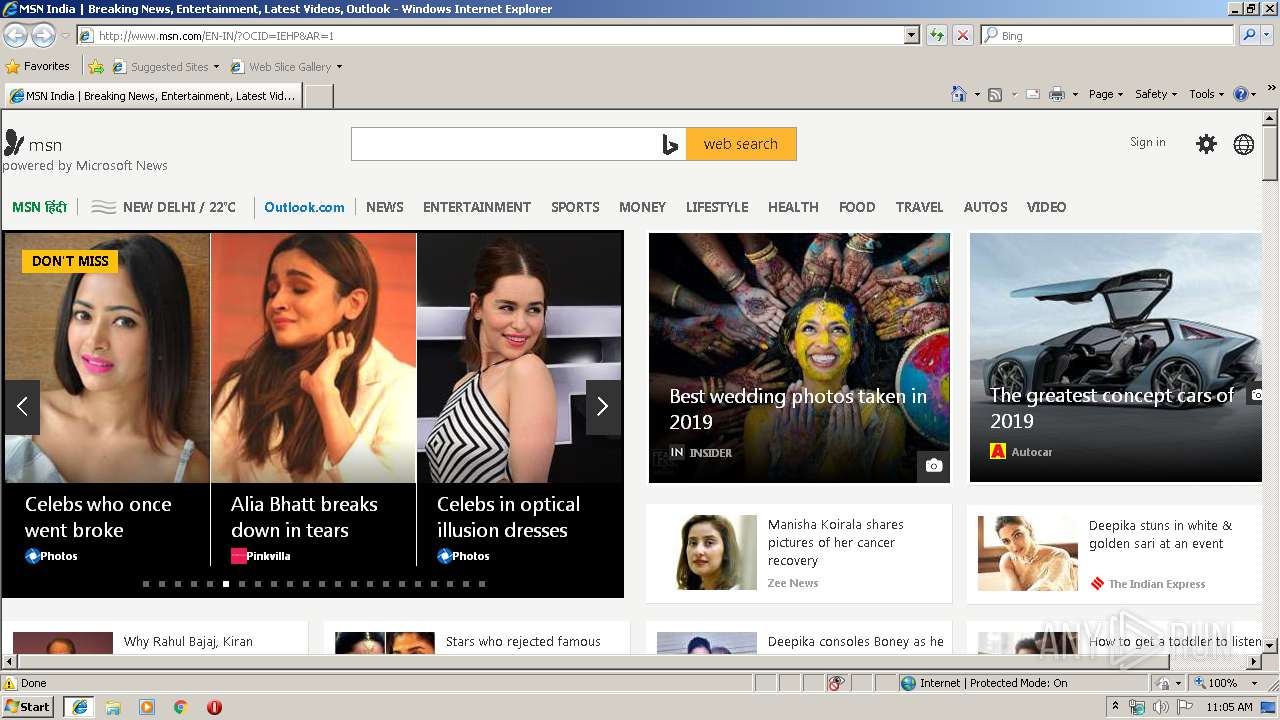Click the horizontal scrollbar right arrow
The width and height of the screenshot is (1280, 720).
(1254, 662)
